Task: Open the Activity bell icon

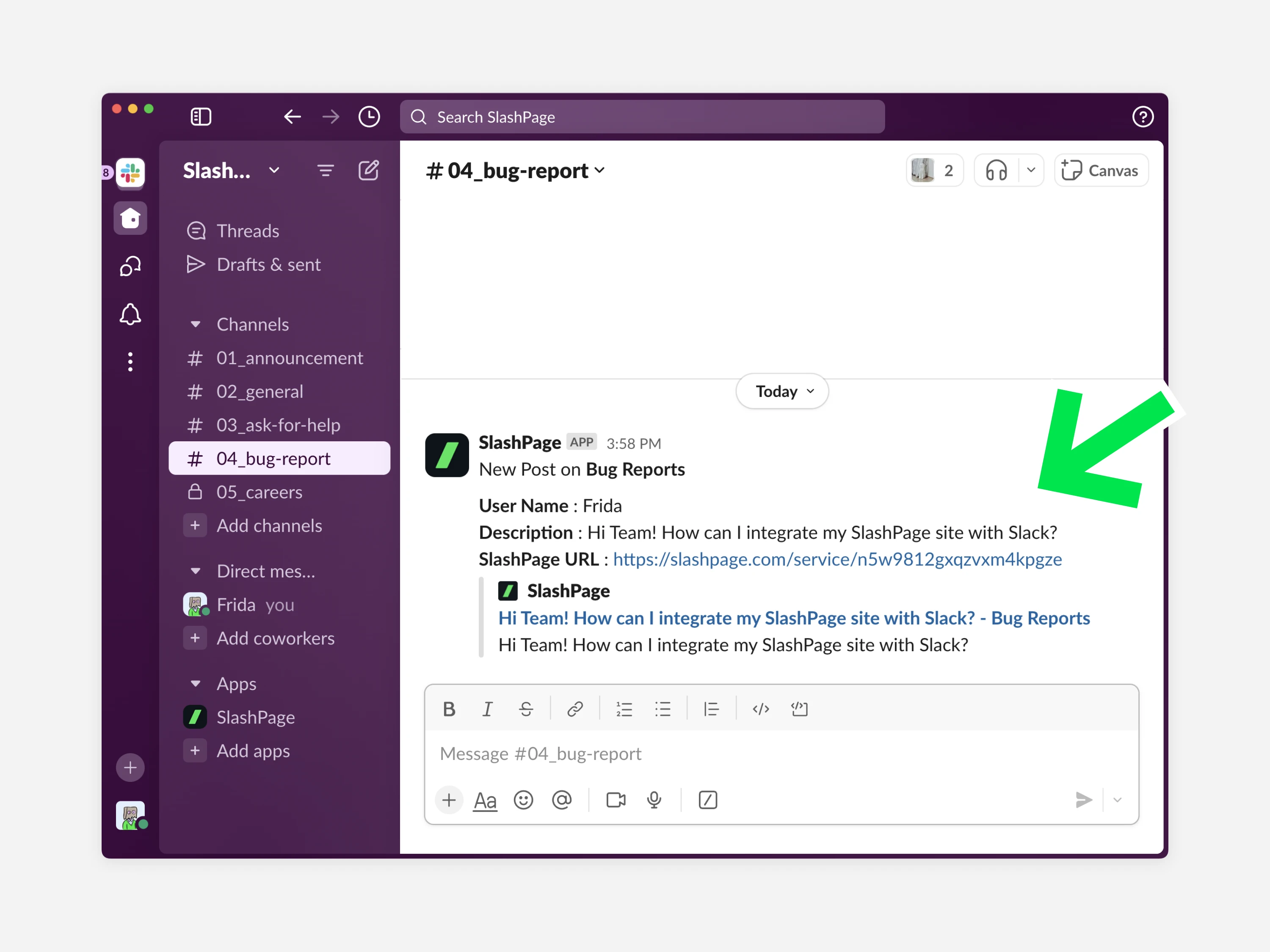Action: 130,314
